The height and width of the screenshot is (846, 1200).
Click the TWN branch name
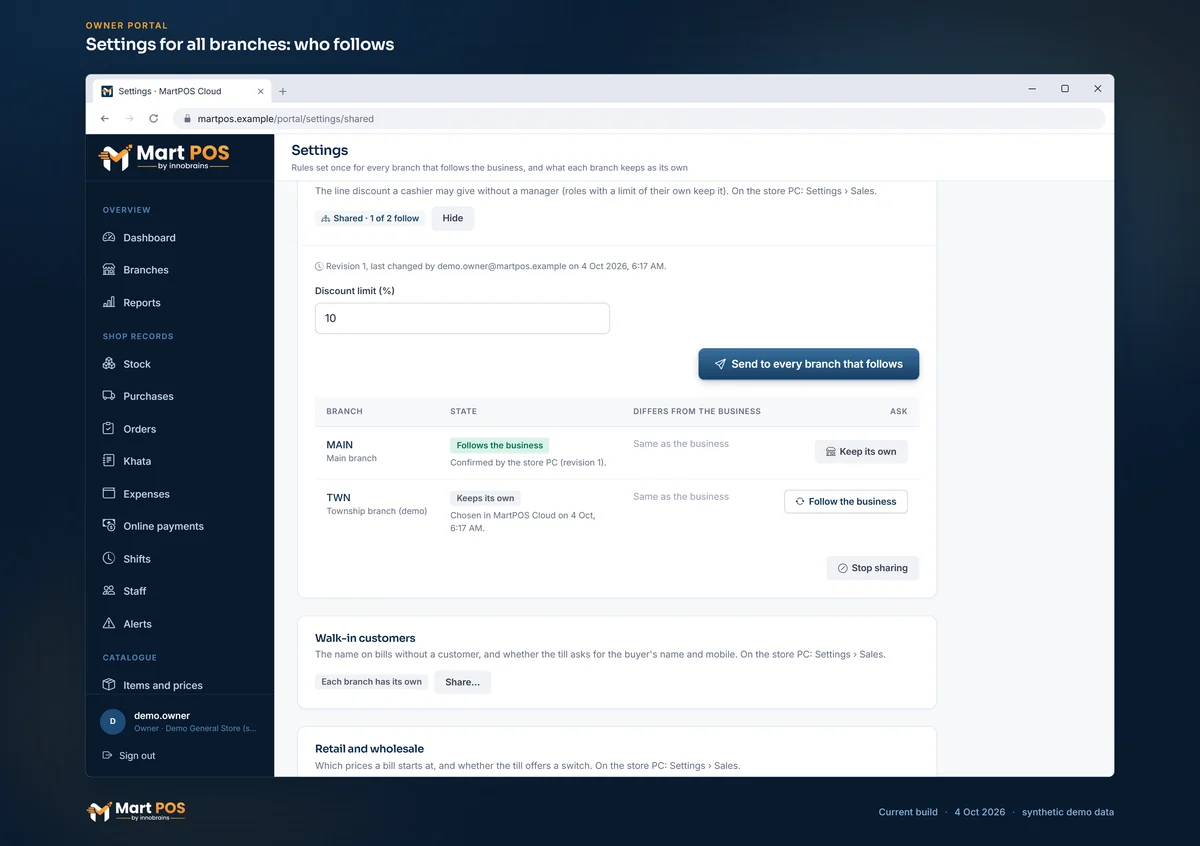point(338,497)
